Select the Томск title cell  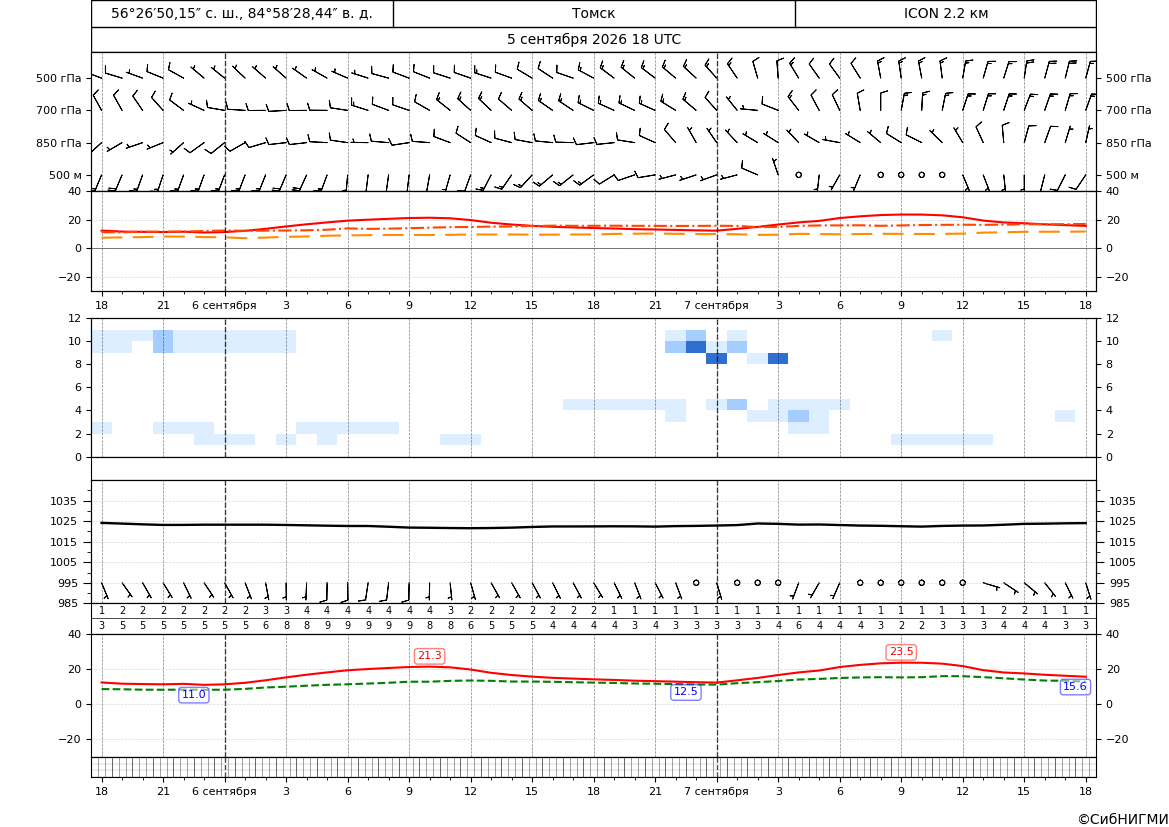tap(594, 13)
